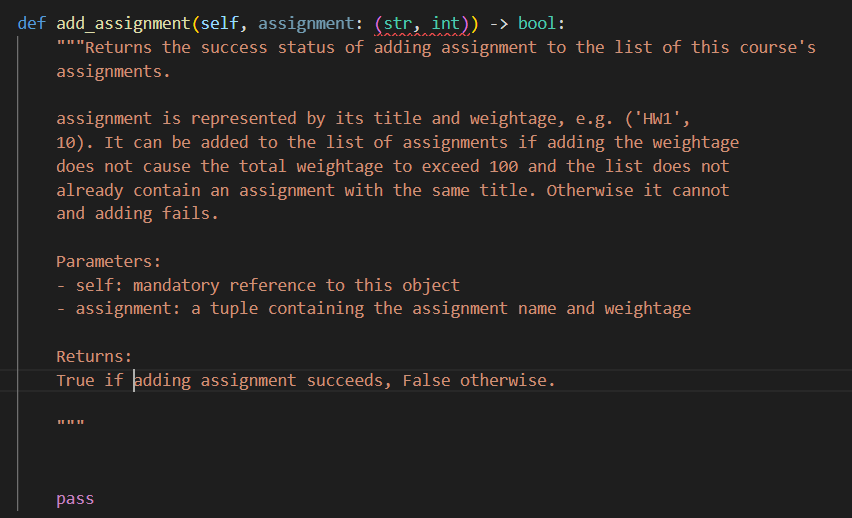Click the 'self' parameter in the signature

[220, 23]
